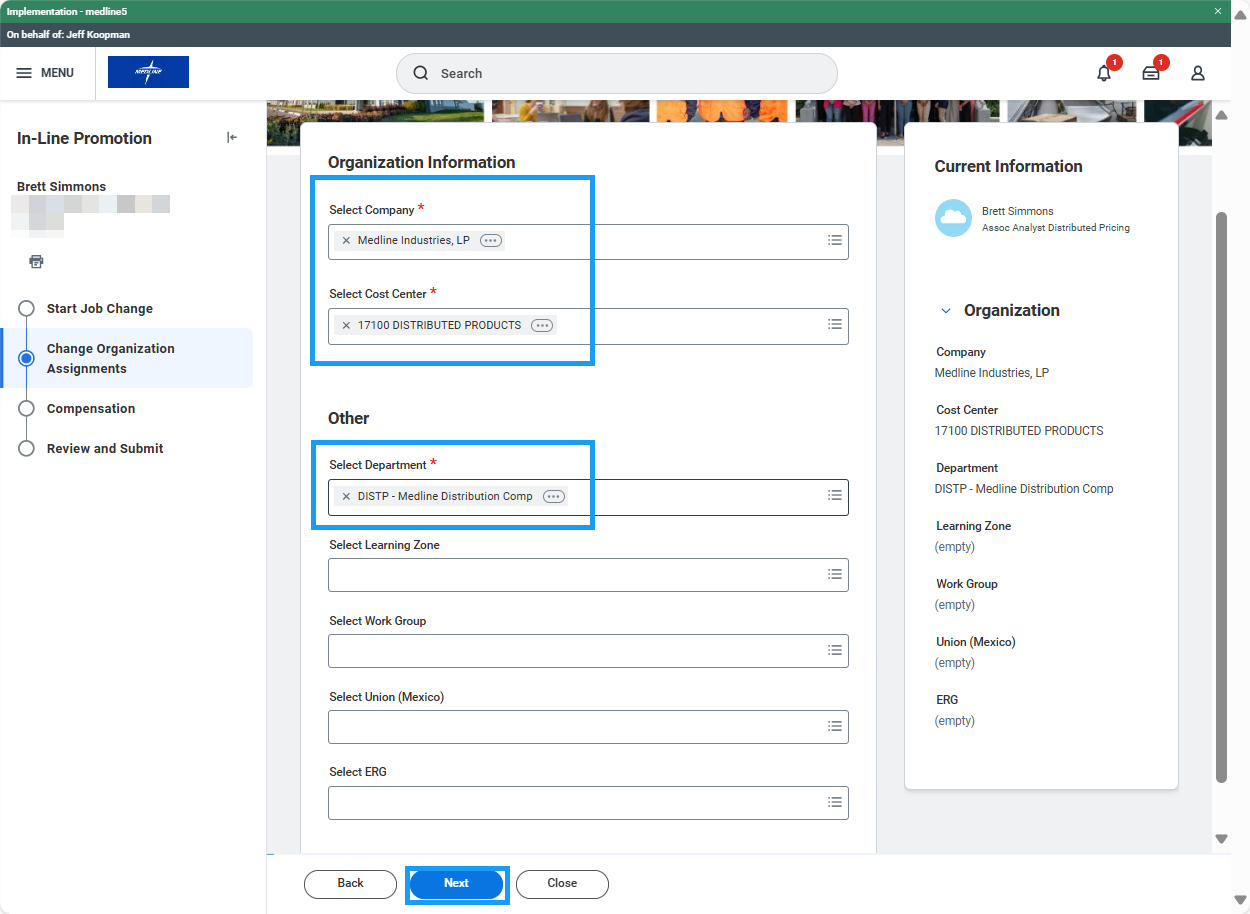
Task: Open the Select Work Group prompt list
Action: tap(834, 650)
